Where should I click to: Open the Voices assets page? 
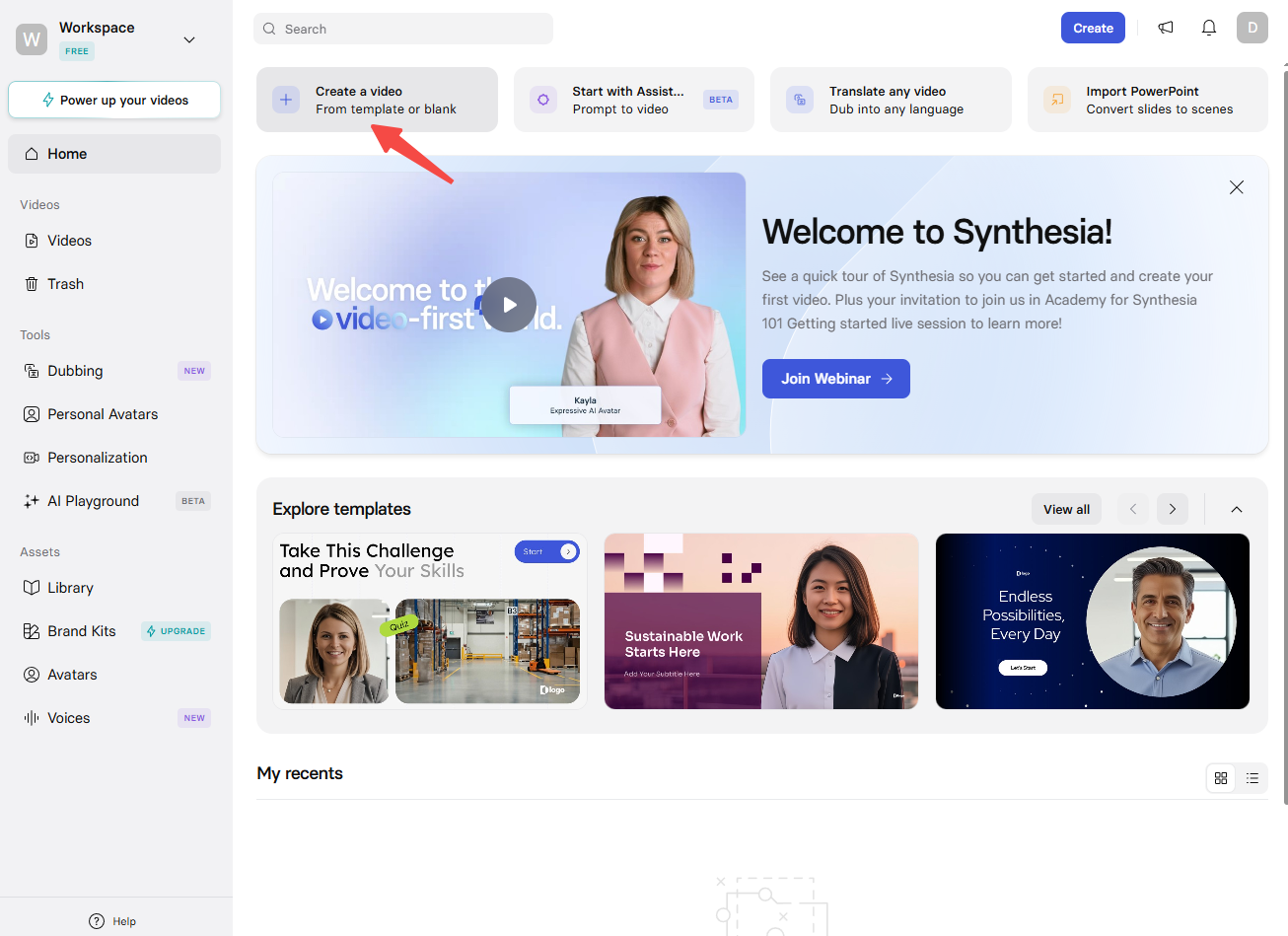(114, 718)
